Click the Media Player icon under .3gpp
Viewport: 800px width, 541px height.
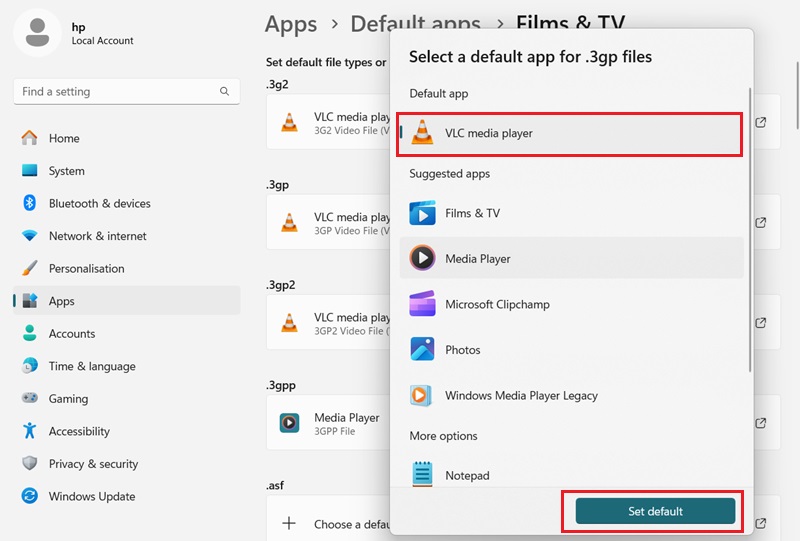click(x=289, y=423)
